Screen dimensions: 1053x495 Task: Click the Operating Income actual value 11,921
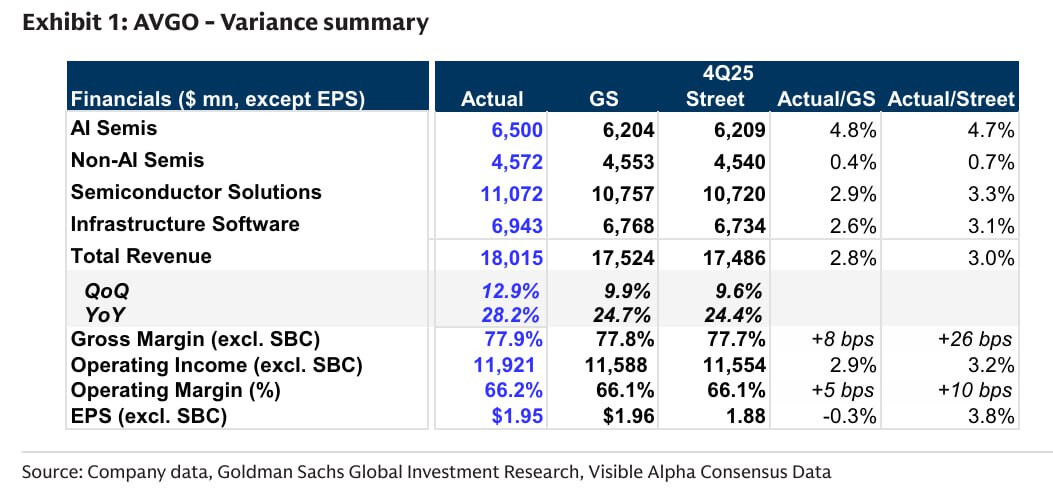pyautogui.click(x=514, y=366)
